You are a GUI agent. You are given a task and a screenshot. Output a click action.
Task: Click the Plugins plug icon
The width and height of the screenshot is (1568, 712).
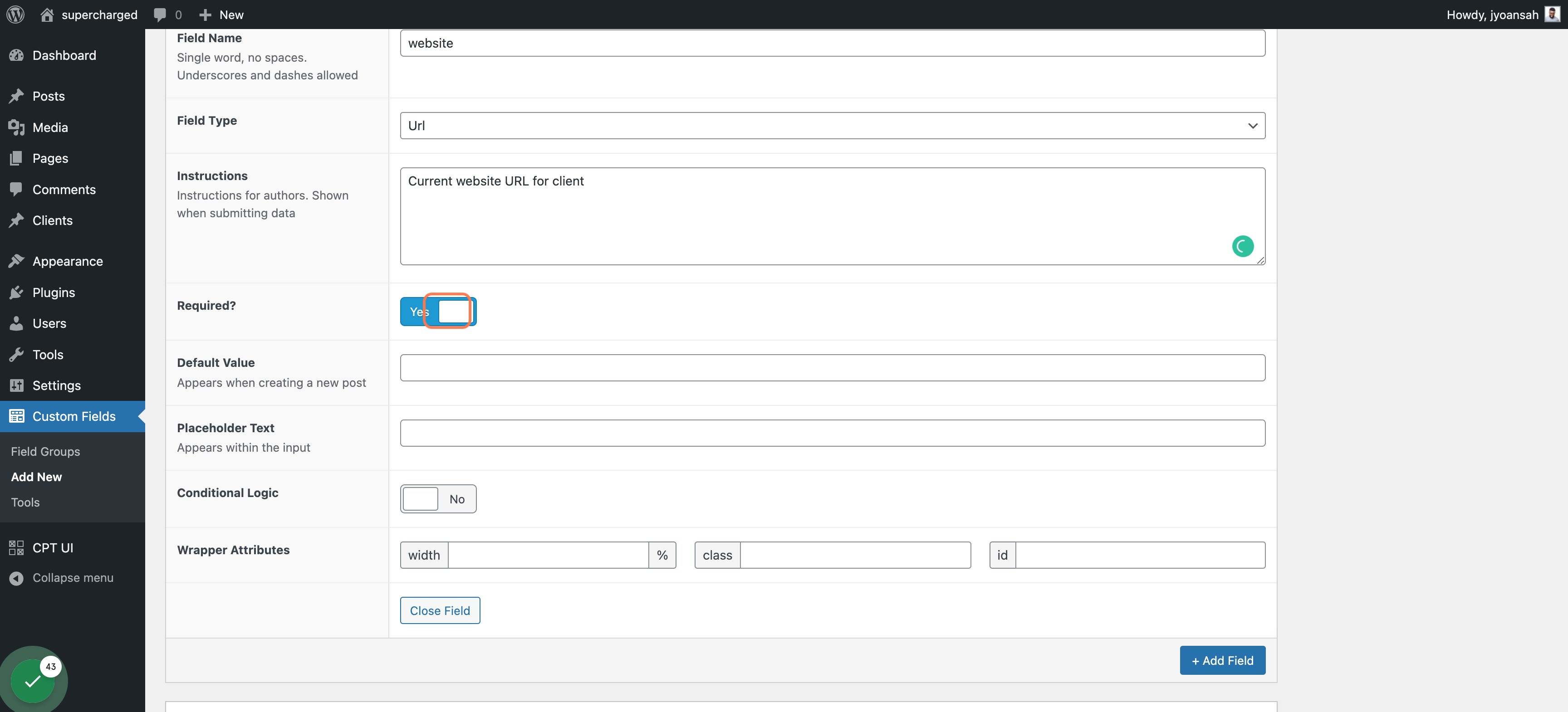[x=16, y=293]
